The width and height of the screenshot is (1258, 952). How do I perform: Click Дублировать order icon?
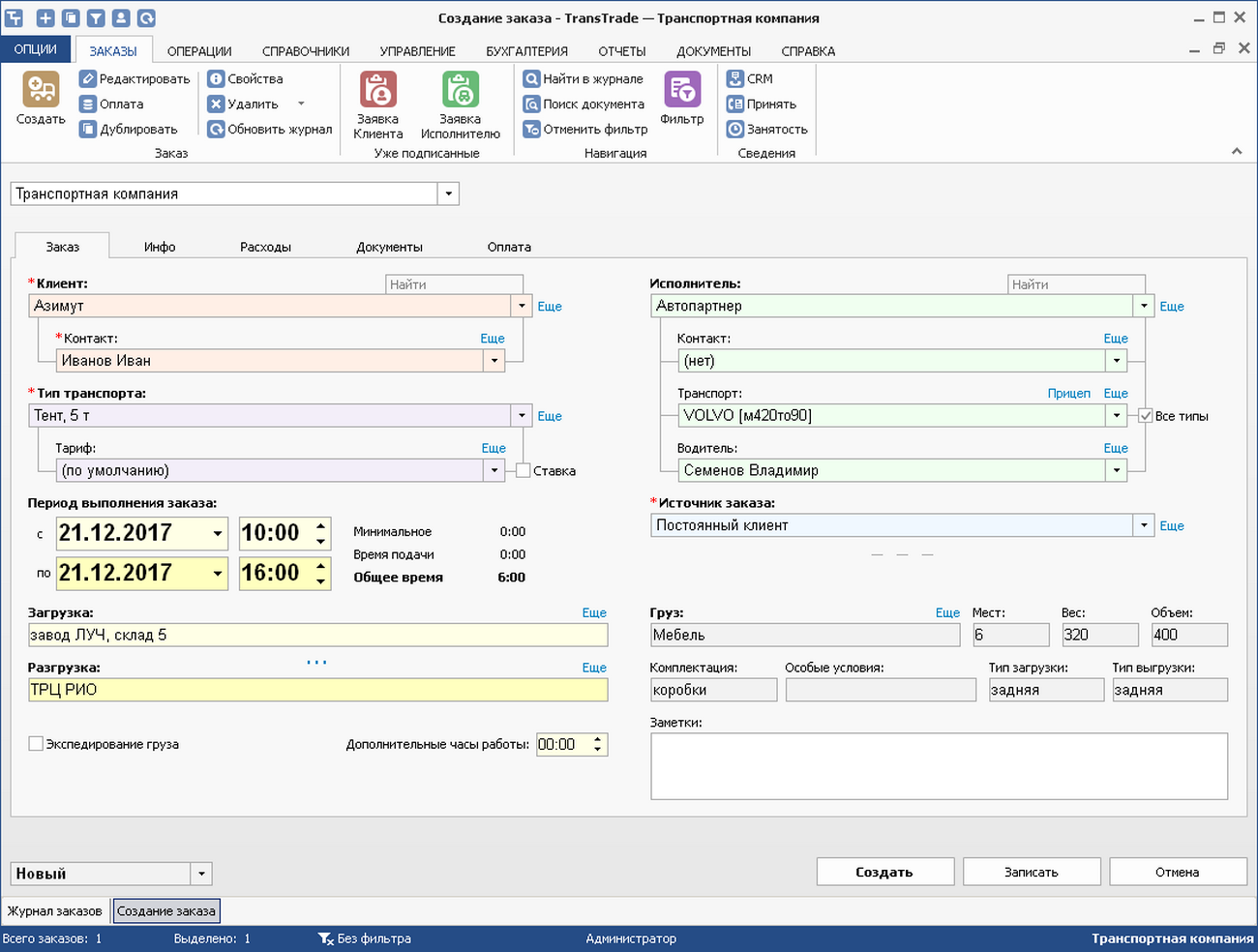click(88, 129)
